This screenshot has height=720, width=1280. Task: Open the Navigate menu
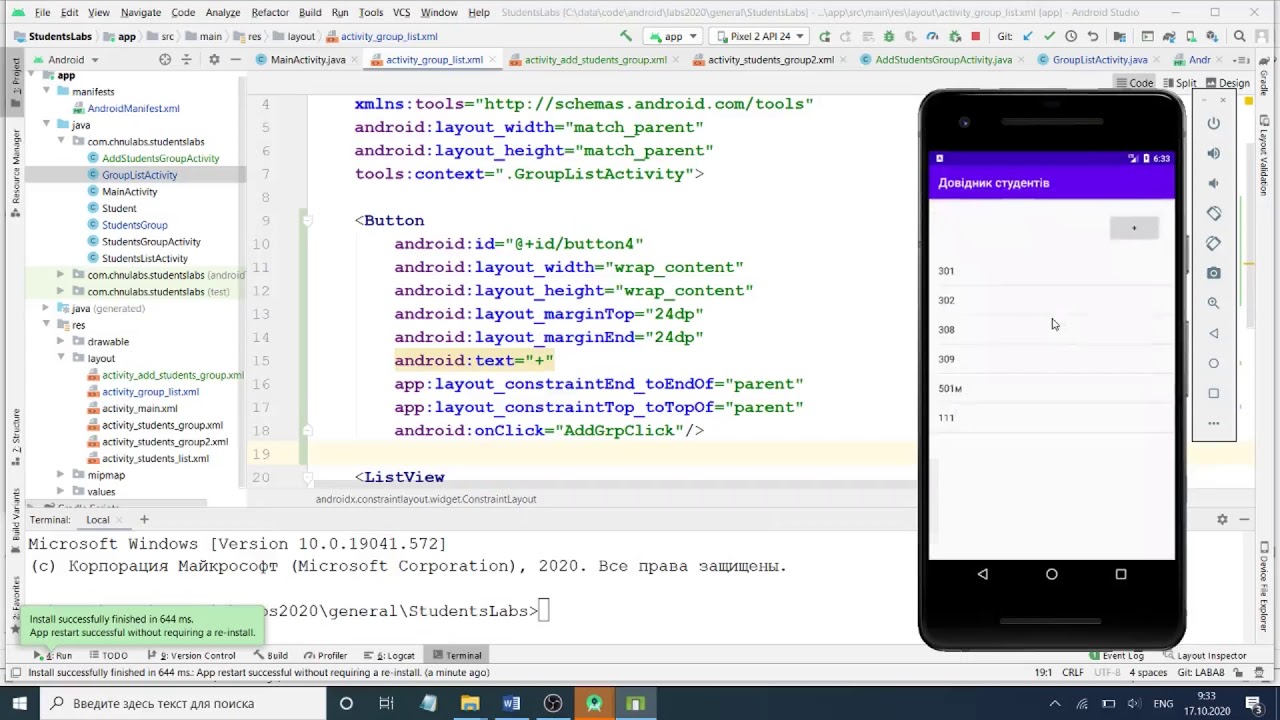click(140, 12)
